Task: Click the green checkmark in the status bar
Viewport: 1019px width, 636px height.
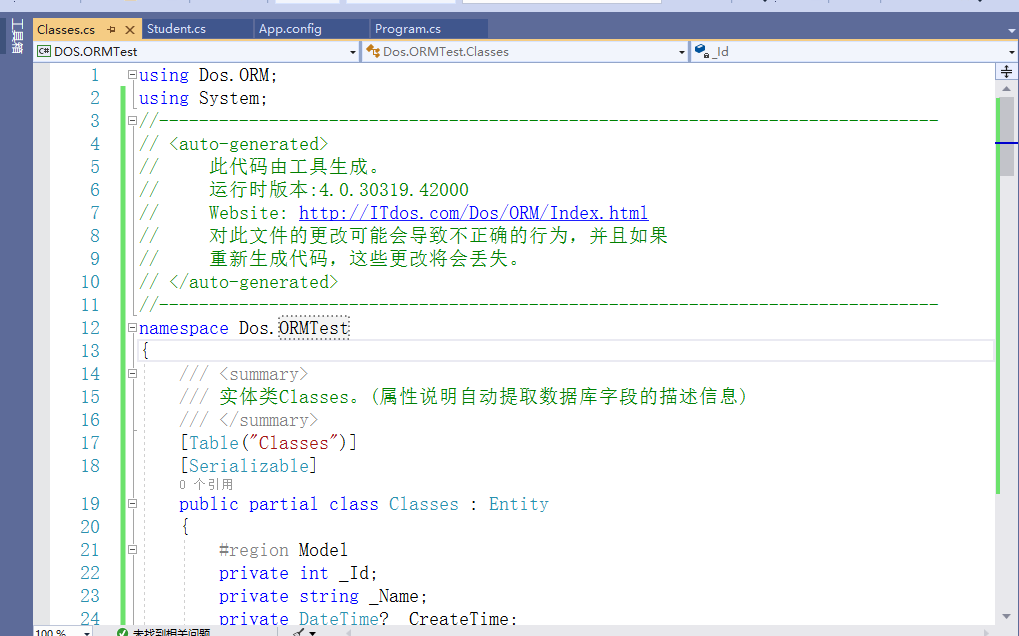Action: (123, 631)
